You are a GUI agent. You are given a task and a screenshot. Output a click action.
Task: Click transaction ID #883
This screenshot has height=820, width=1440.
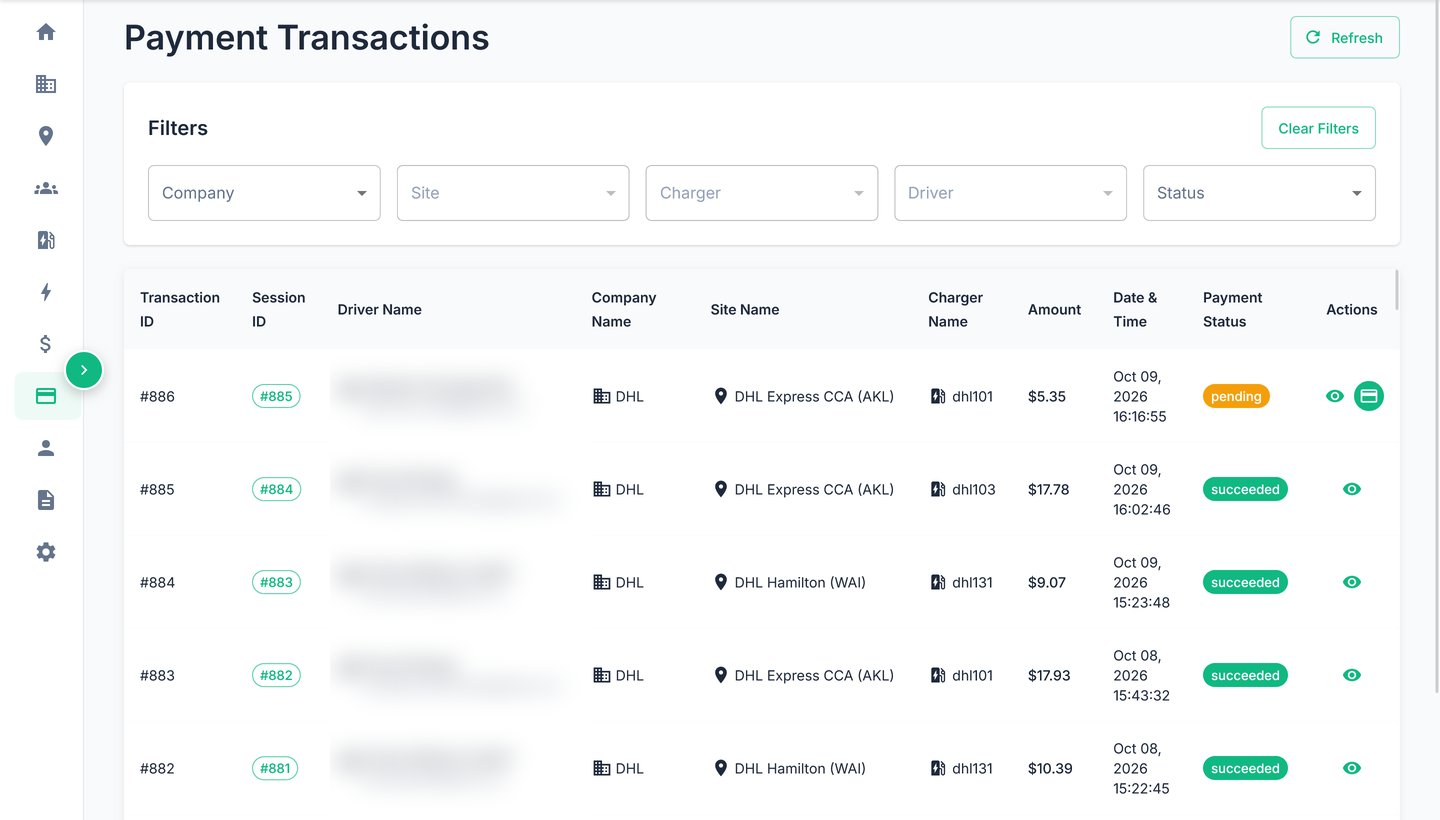coord(157,675)
